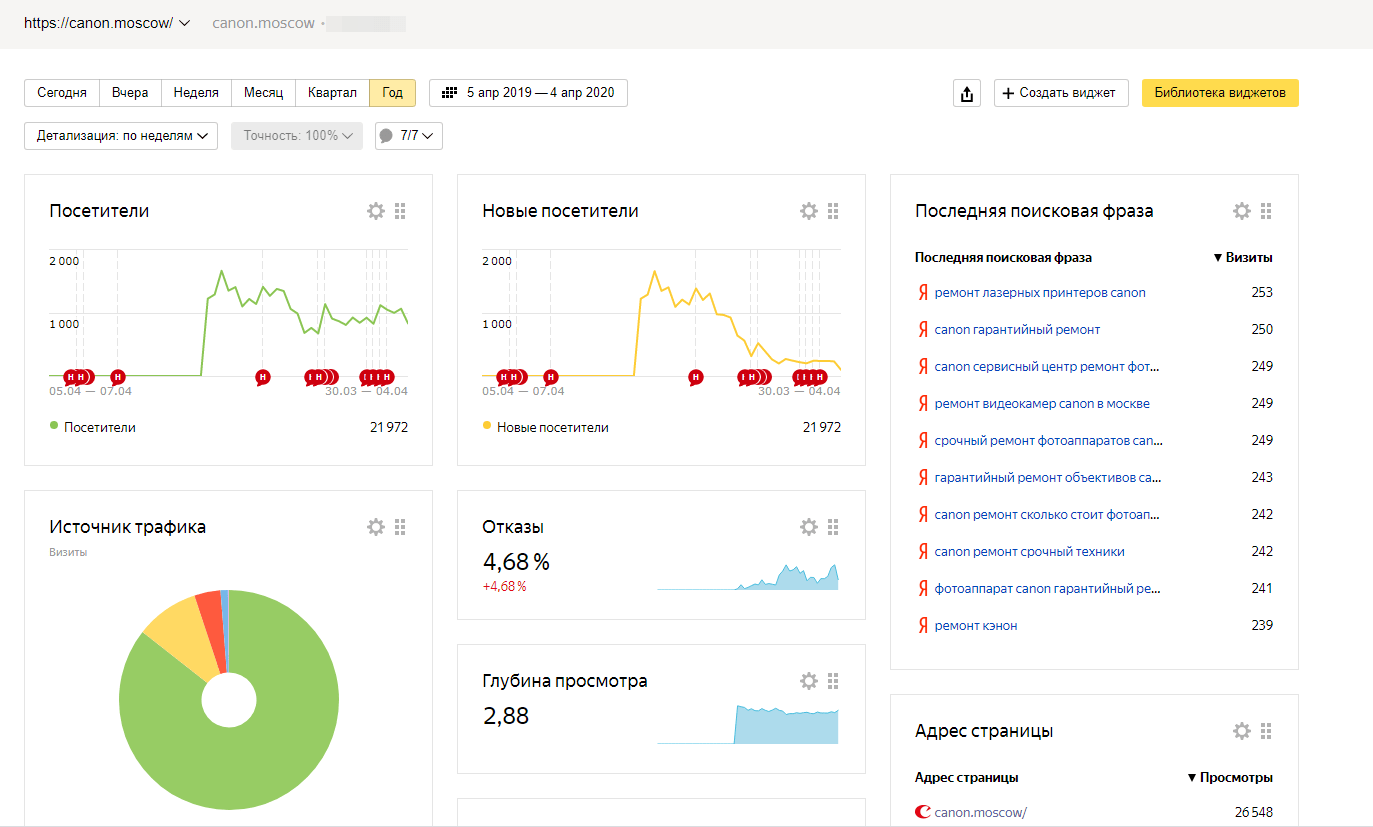Open phrase 'ремонт видеокамер canon в москве'
Viewport: 1373px width, 827px height.
tap(1042, 404)
